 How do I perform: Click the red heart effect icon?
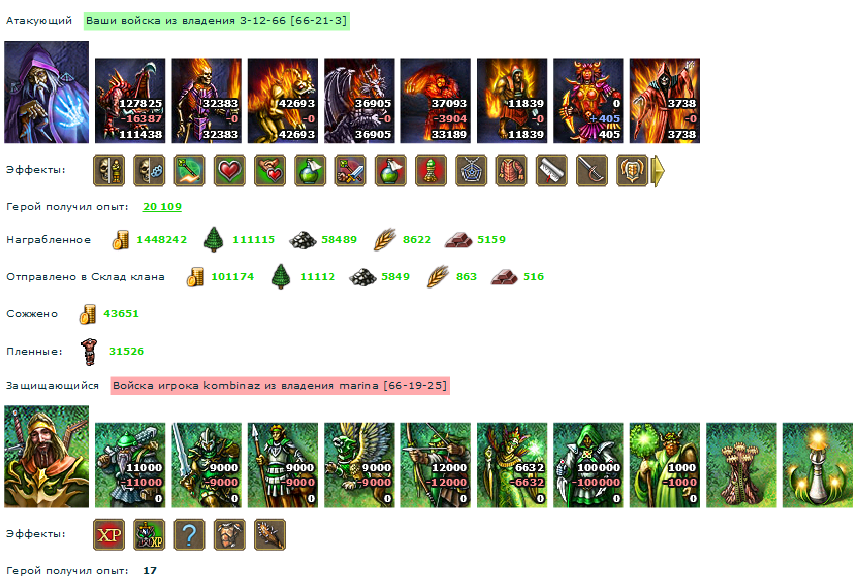coord(230,170)
